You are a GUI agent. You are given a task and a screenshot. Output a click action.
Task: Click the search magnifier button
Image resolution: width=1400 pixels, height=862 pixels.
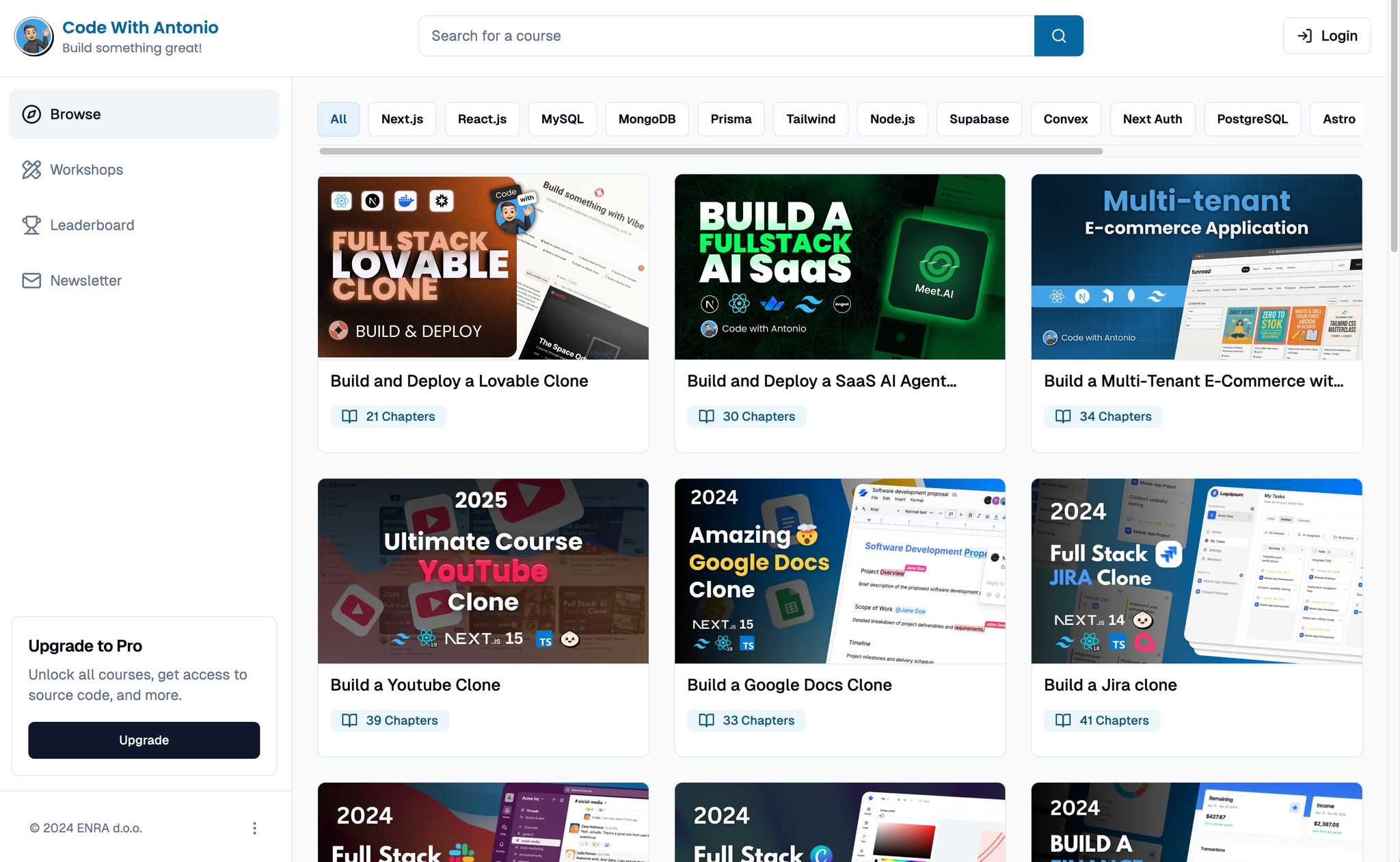[x=1058, y=36]
